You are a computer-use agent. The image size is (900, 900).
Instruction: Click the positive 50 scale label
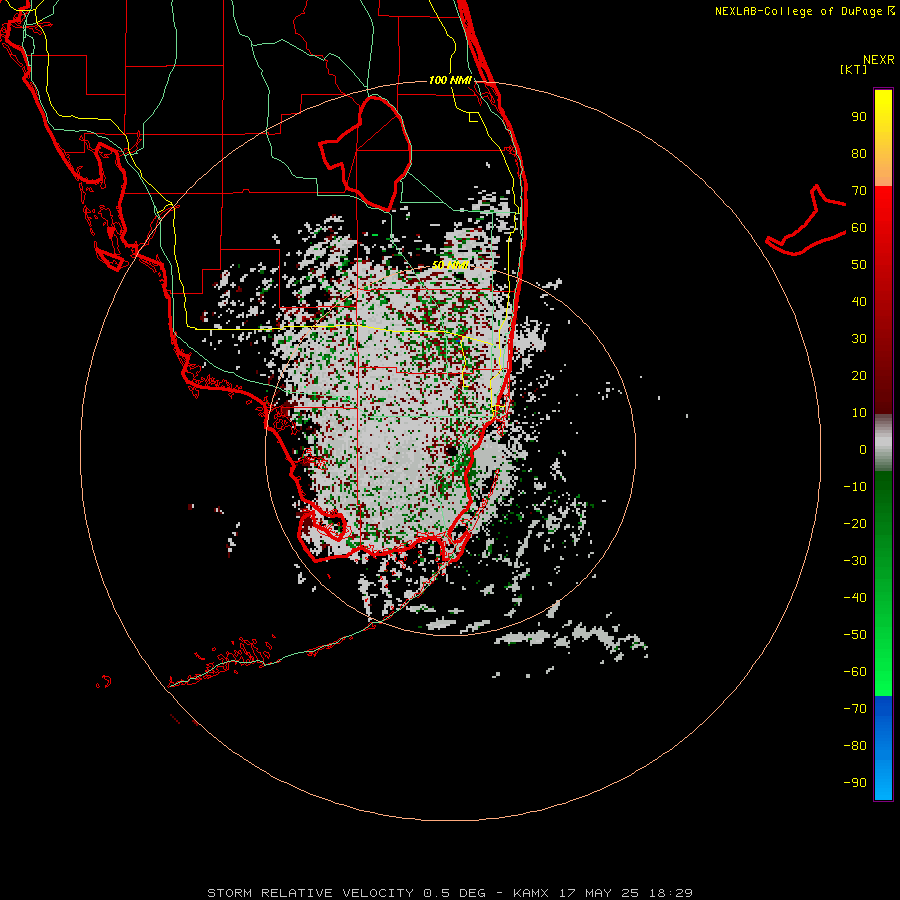[859, 265]
